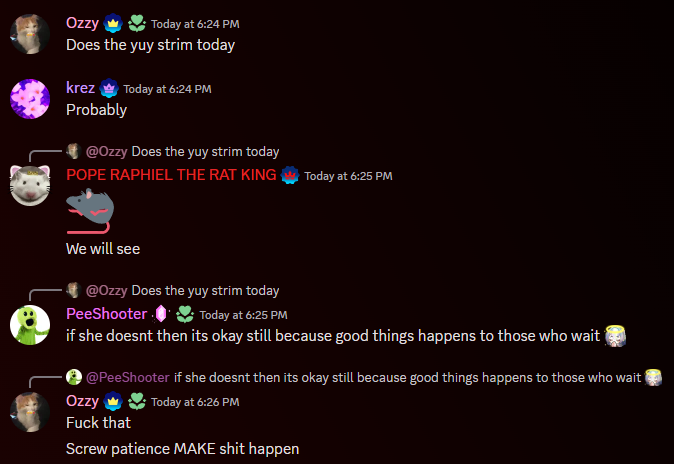This screenshot has width=674, height=464.
Task: Click the small Ozzy avatar in PeeShooter's reply preview
Action: tap(74, 290)
